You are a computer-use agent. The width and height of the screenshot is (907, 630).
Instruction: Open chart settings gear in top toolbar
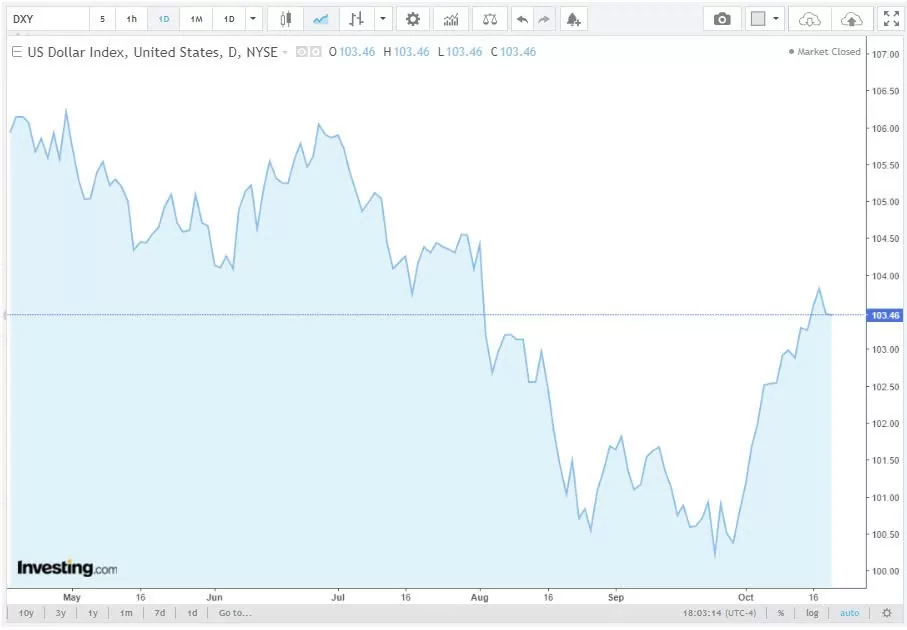[x=413, y=19]
